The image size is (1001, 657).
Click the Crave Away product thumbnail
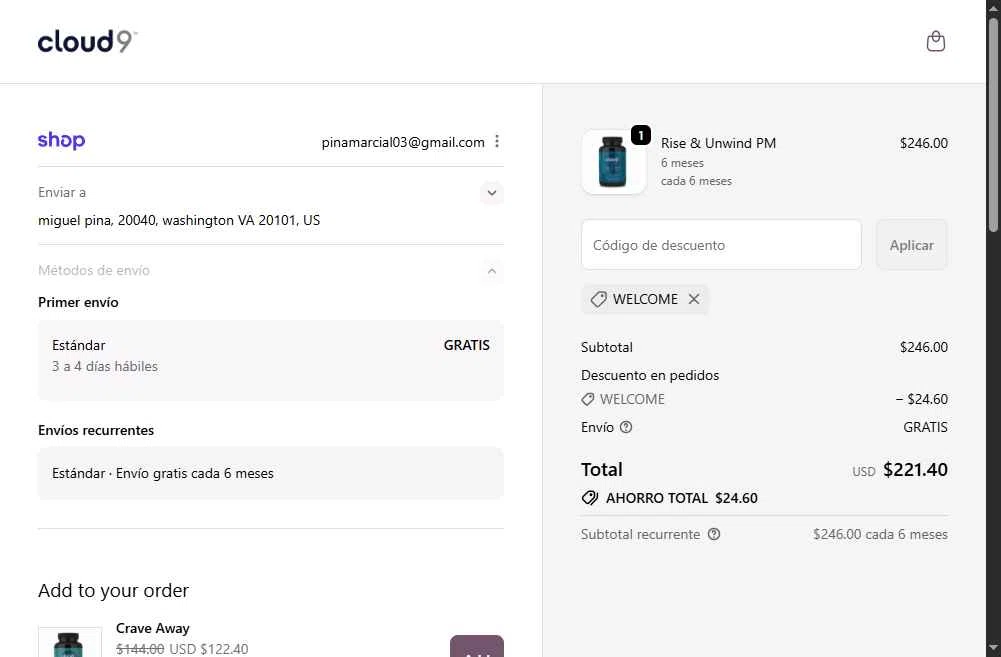70,642
